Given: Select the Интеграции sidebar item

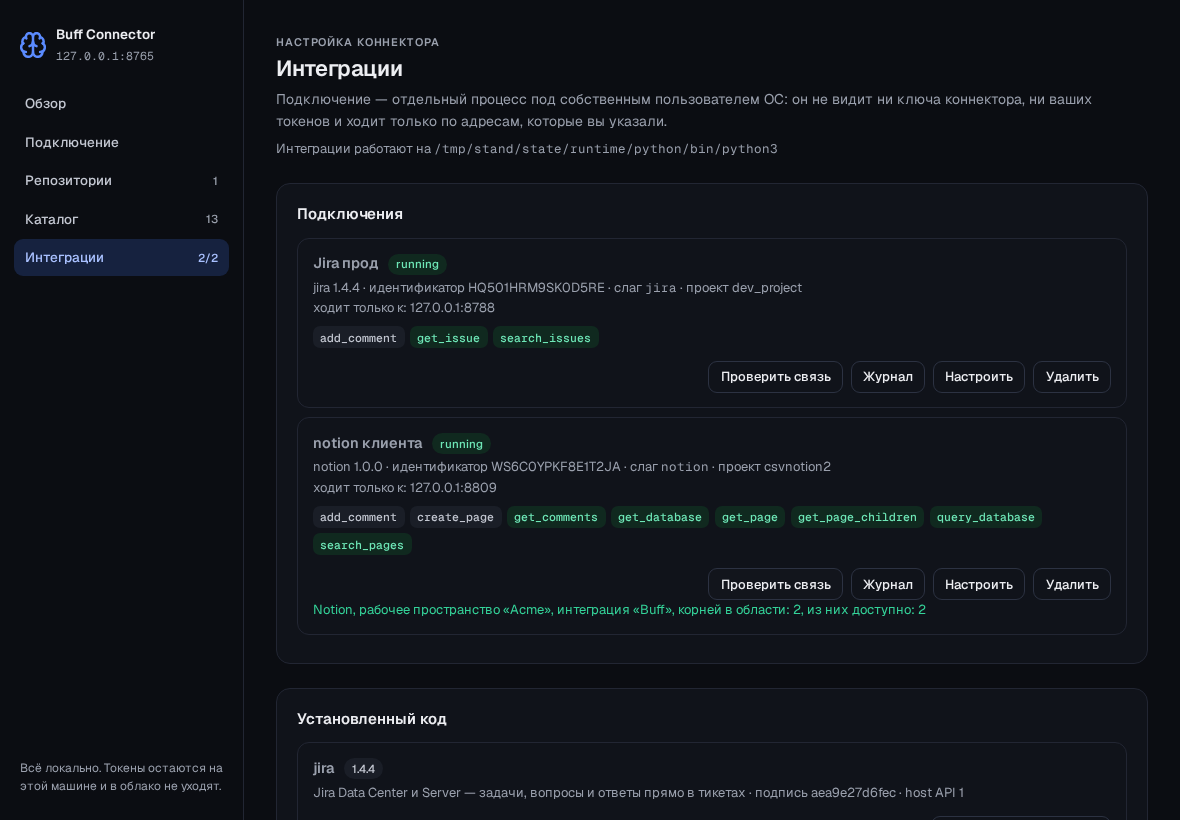Looking at the screenshot, I should click(121, 257).
